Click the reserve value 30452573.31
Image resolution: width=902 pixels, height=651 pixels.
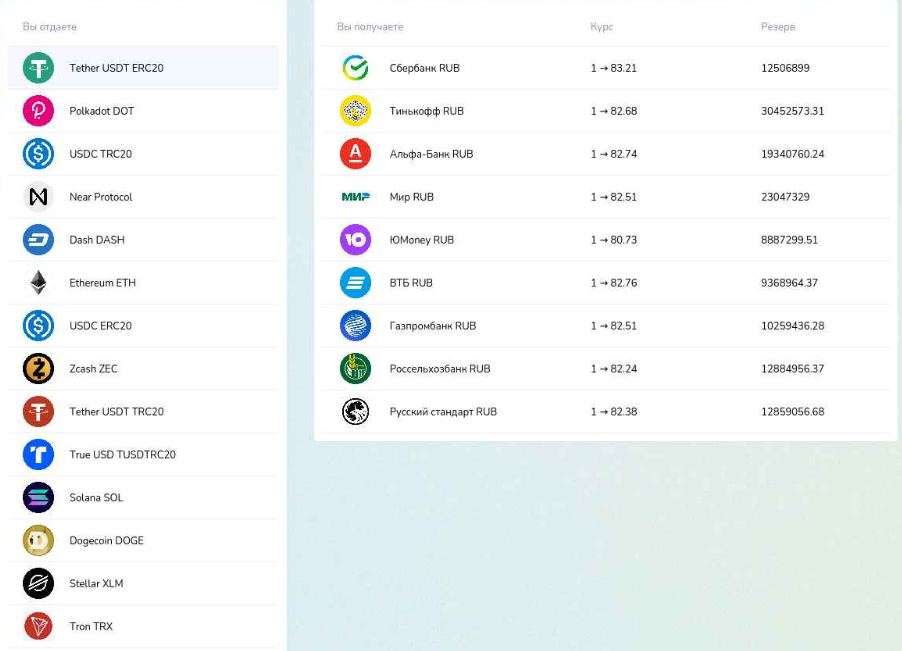tap(793, 111)
